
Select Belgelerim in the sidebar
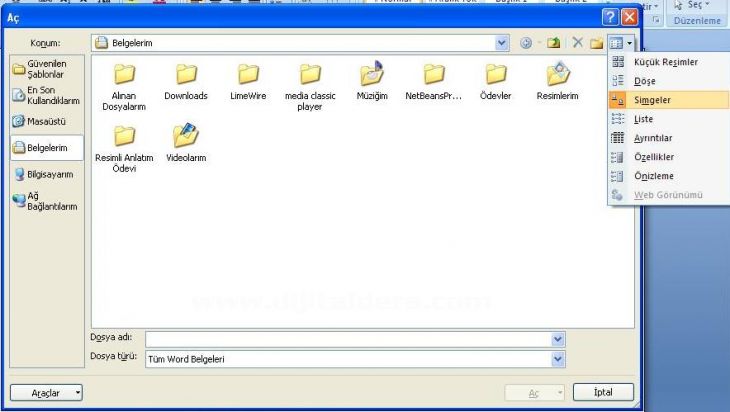coord(47,148)
